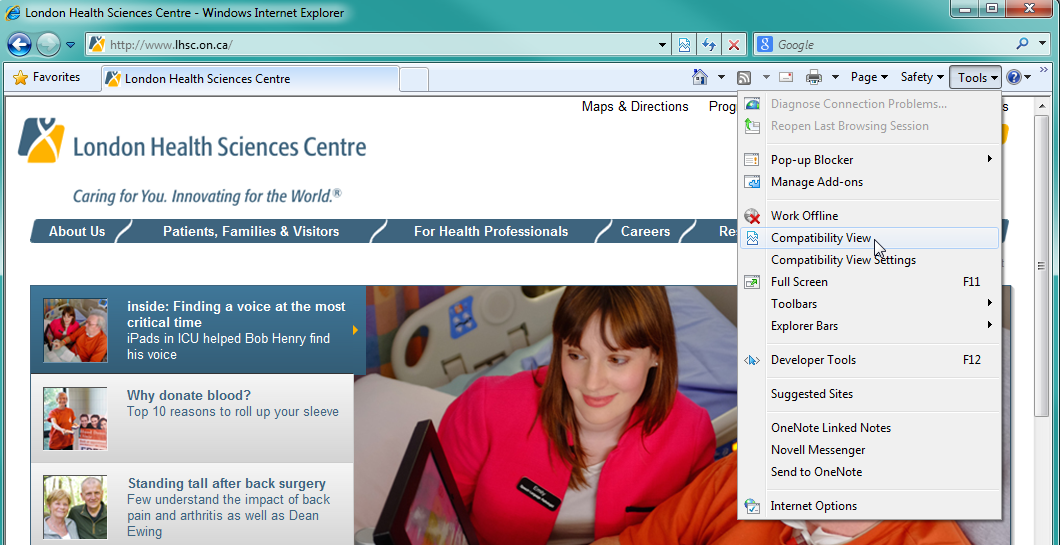1060x545 pixels.
Task: Click the Compatibility View icon in address bar
Action: (x=685, y=45)
